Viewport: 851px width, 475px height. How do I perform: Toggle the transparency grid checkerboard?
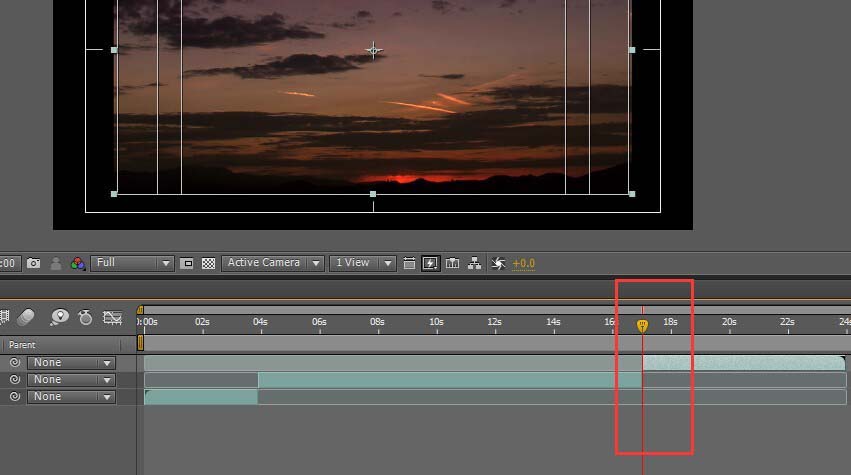208,263
